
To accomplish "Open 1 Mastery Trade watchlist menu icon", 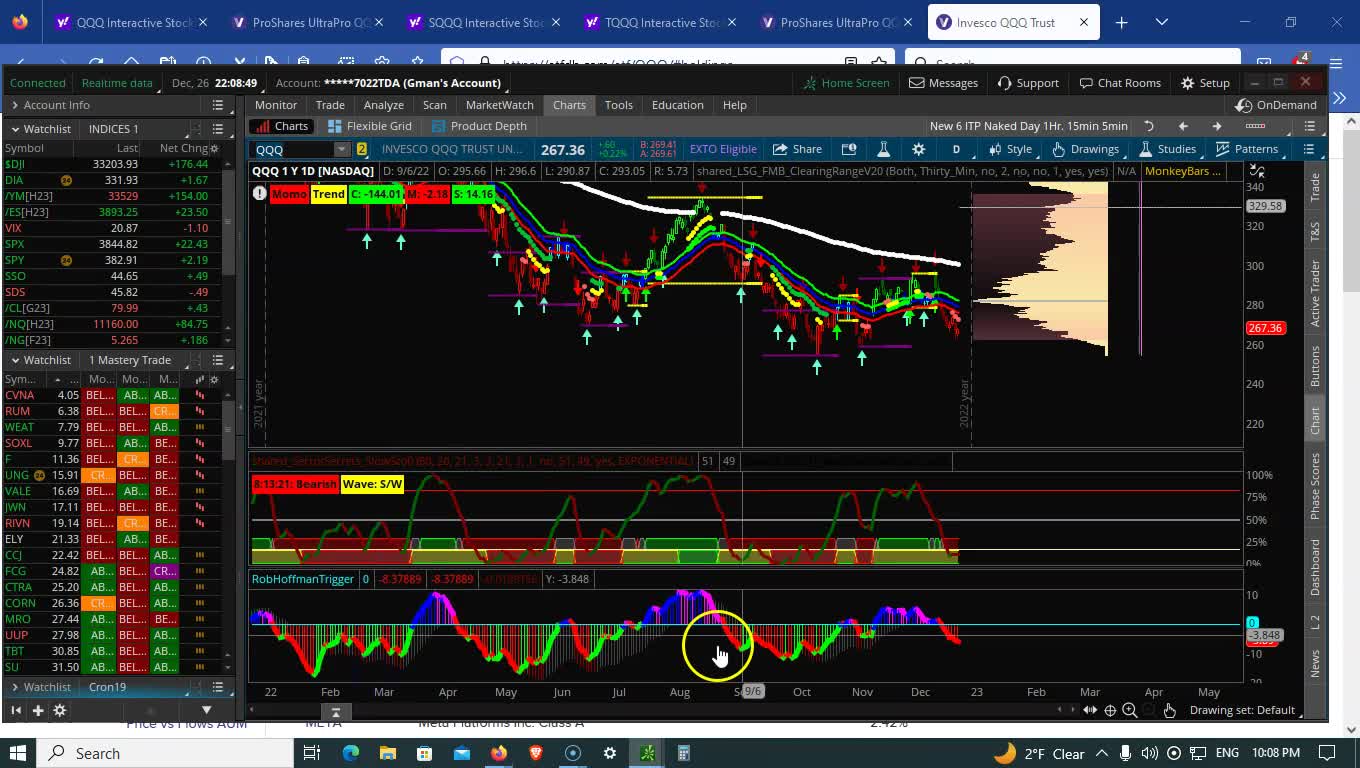I will [217, 360].
